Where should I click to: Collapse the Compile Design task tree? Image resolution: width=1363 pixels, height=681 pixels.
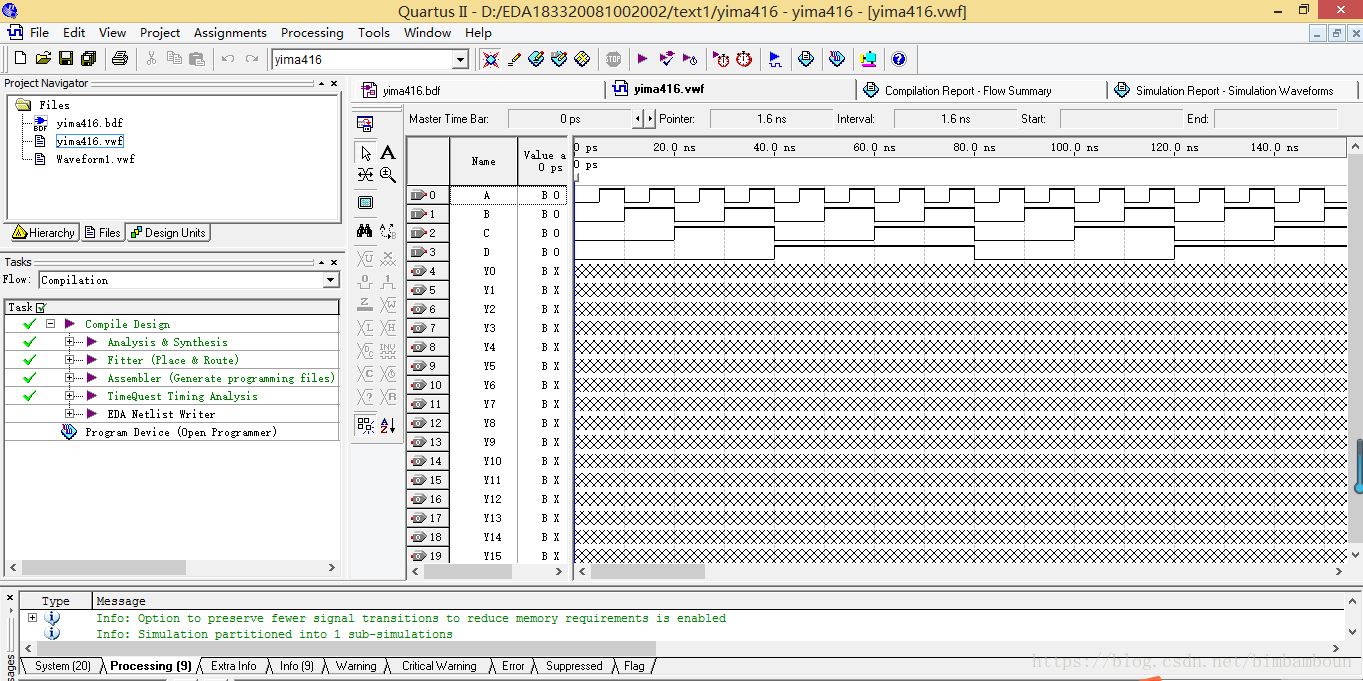pyautogui.click(x=50, y=324)
